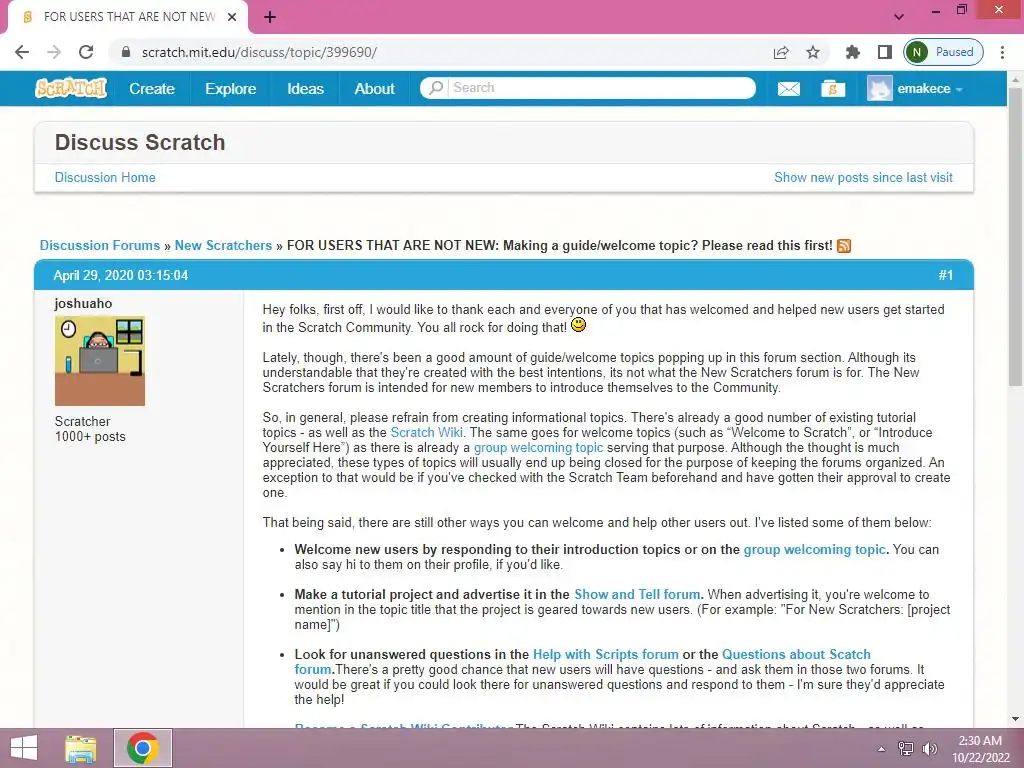Click the network icon in system tray
The image size is (1024, 768).
[x=906, y=748]
